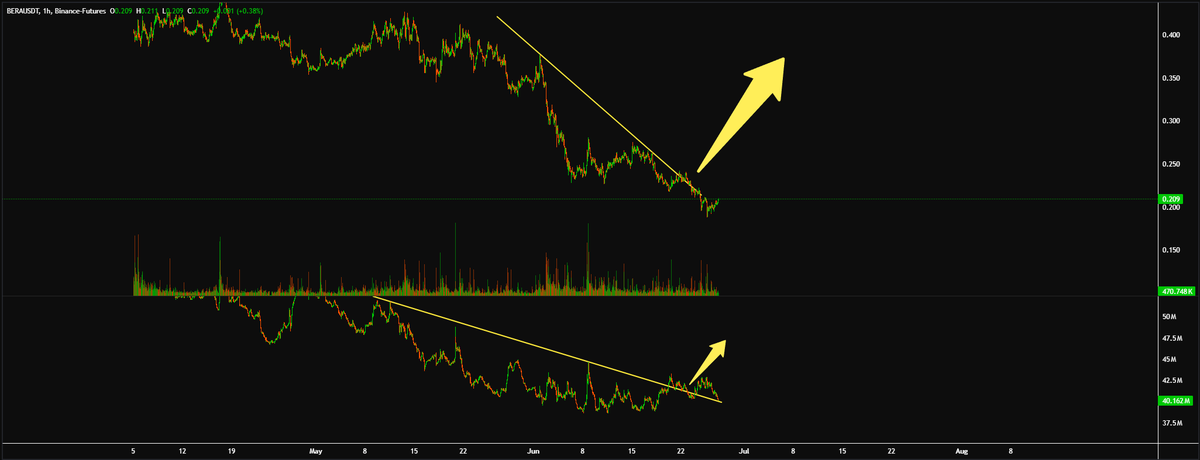Click the 0.300 price axis label
Screen dimensions: 1200x460
coord(1170,121)
